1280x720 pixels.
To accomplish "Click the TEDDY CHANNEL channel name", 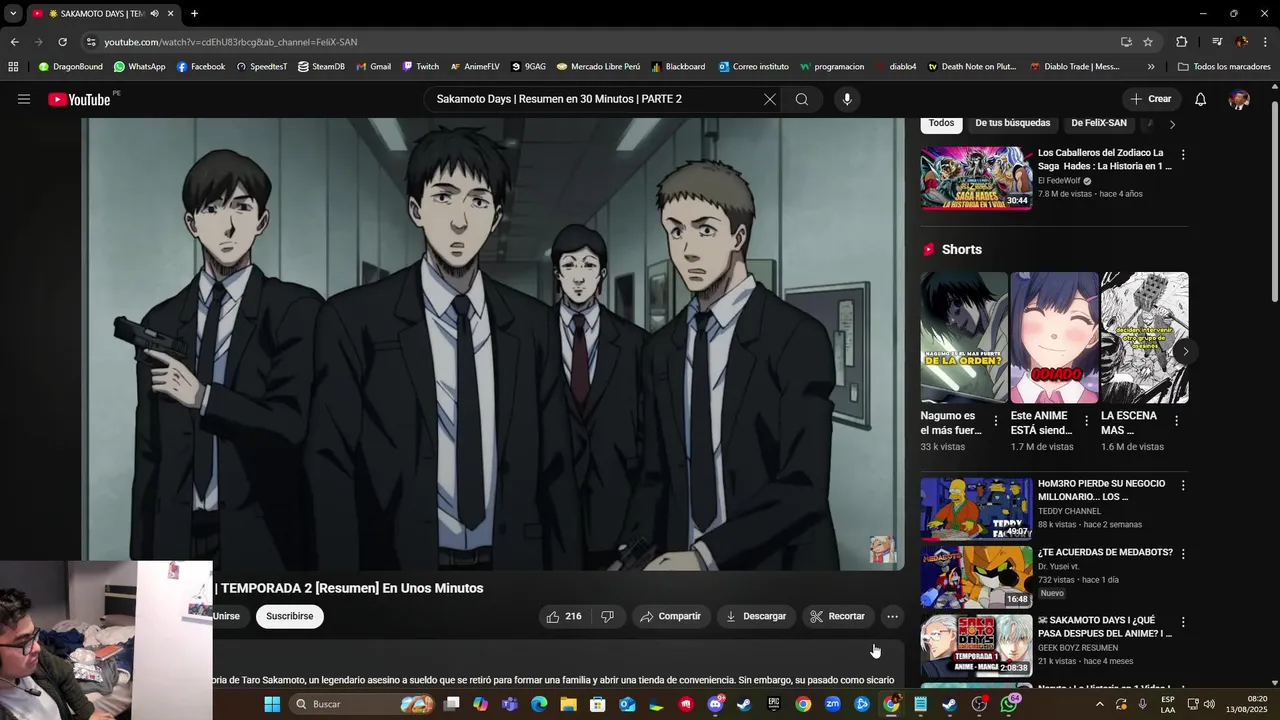I will (1069, 511).
